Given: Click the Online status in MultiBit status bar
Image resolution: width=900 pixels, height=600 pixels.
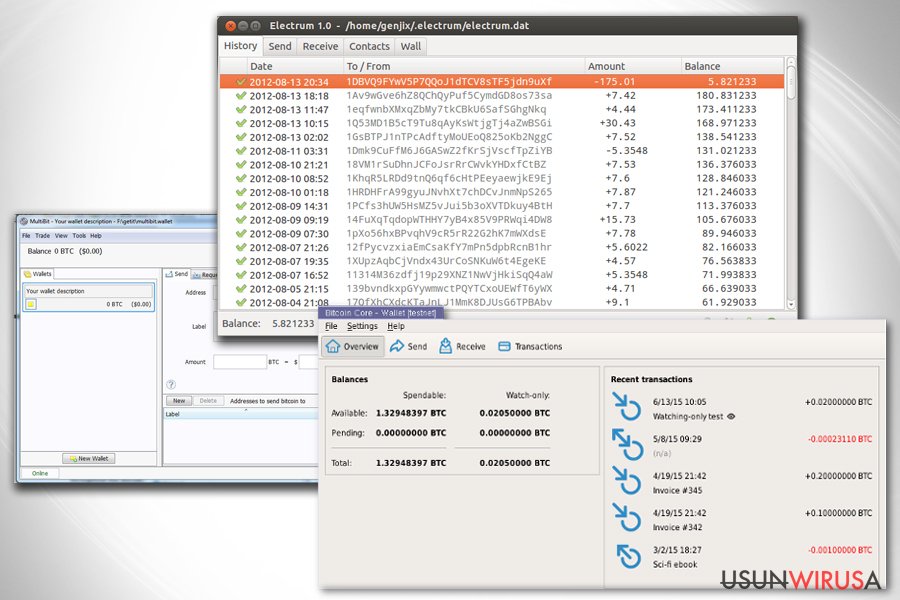Looking at the screenshot, I should pyautogui.click(x=40, y=473).
